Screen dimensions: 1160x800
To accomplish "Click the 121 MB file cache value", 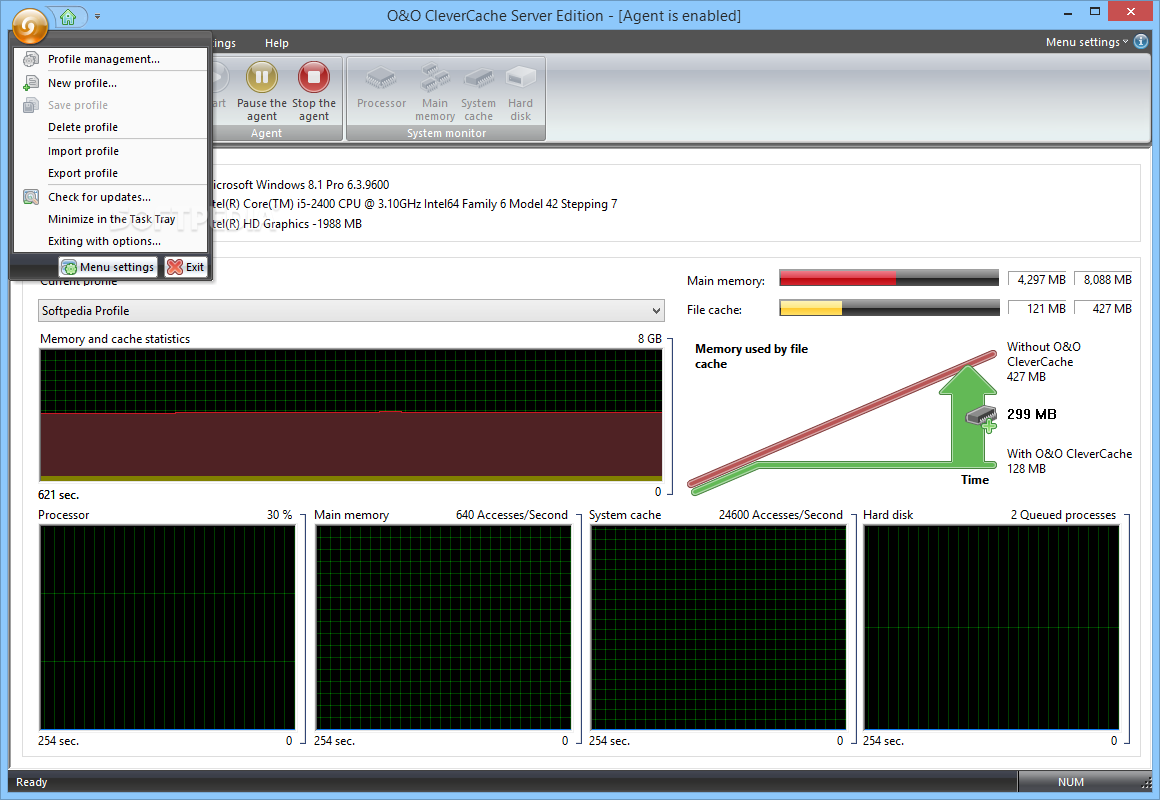I will coord(1038,309).
